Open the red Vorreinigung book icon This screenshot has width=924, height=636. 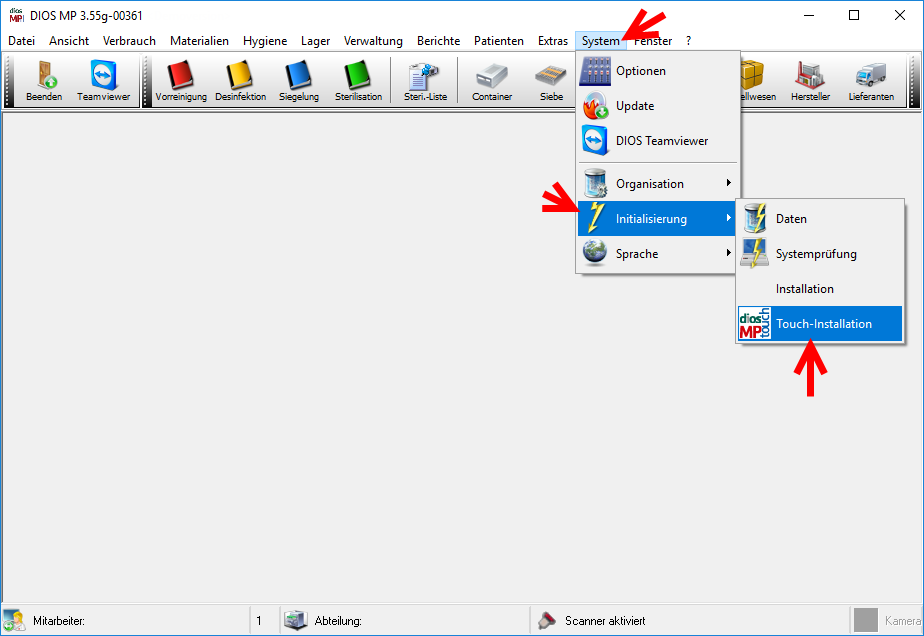click(x=180, y=80)
